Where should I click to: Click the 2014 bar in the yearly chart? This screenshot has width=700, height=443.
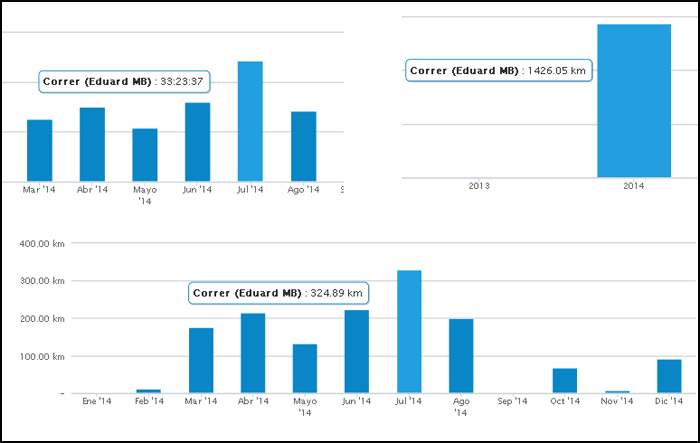pyautogui.click(x=634, y=101)
